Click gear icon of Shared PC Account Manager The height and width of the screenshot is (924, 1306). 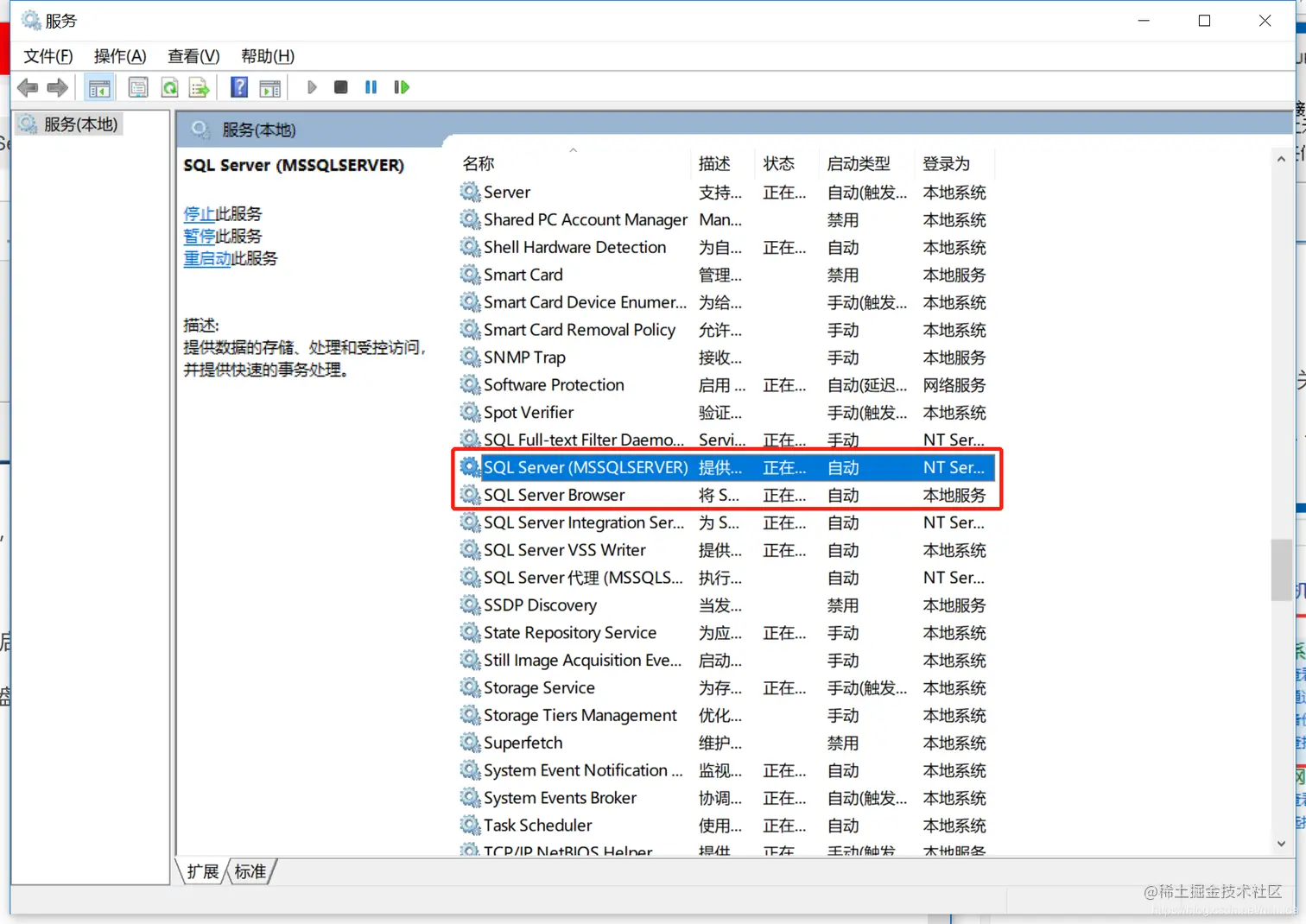point(470,219)
